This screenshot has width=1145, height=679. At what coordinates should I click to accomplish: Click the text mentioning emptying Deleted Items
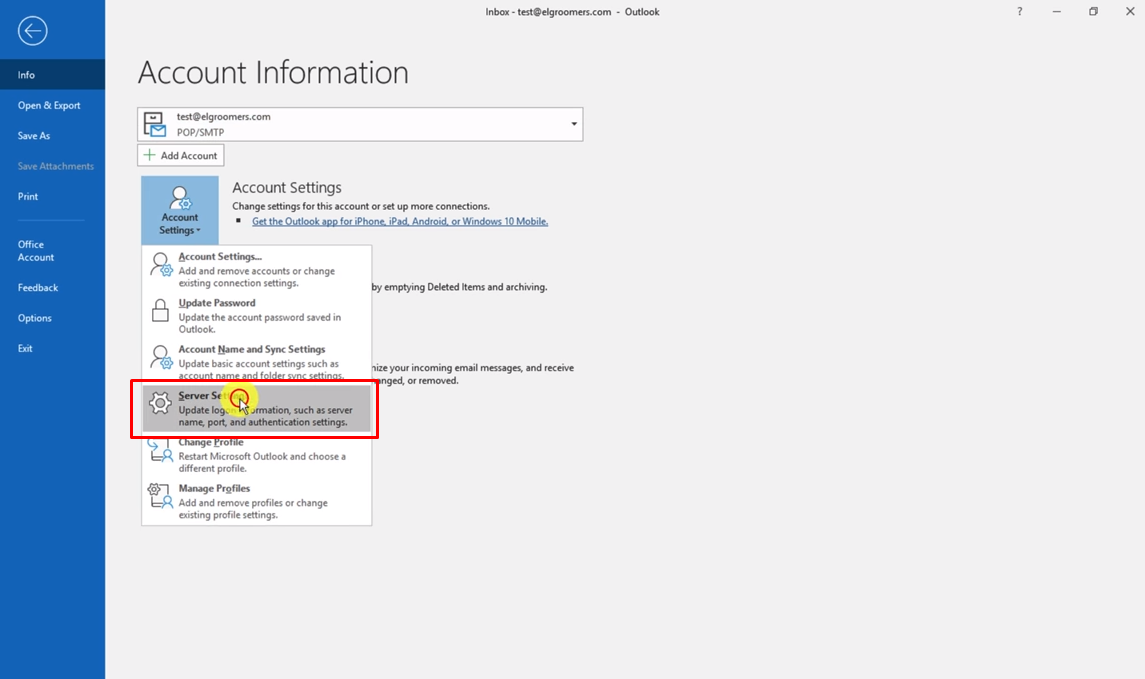(459, 287)
